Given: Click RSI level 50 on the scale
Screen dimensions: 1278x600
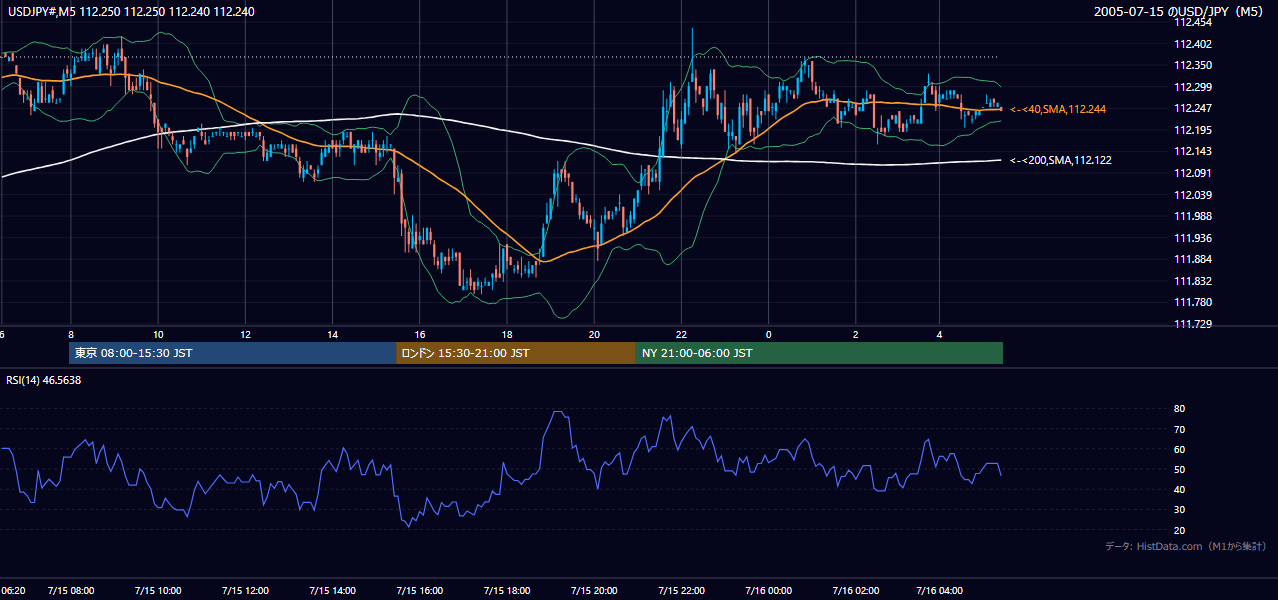Looking at the screenshot, I should (1179, 469).
